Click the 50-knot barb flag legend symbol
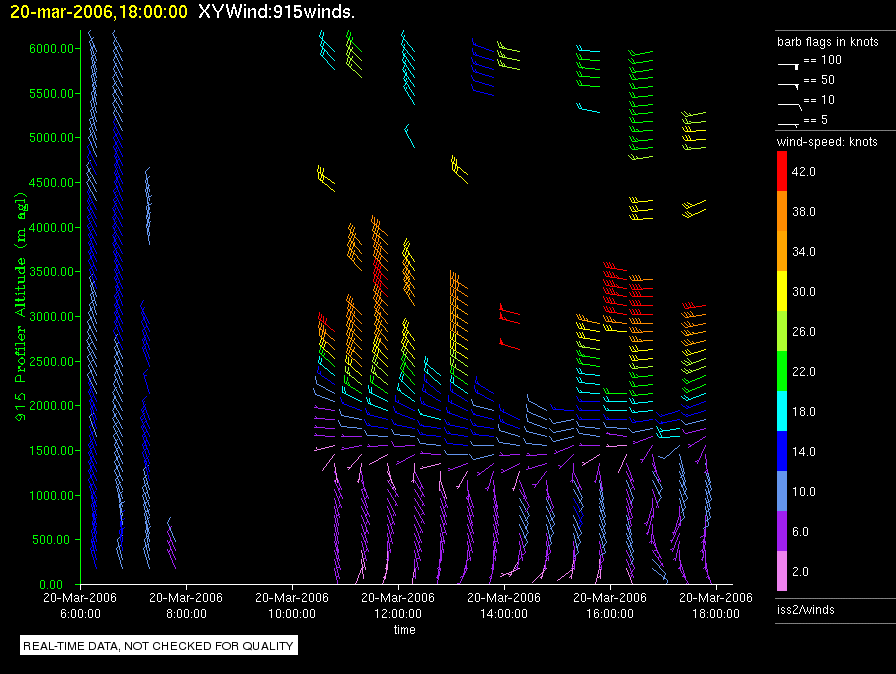Screen dimensions: 896x674 click(x=789, y=83)
